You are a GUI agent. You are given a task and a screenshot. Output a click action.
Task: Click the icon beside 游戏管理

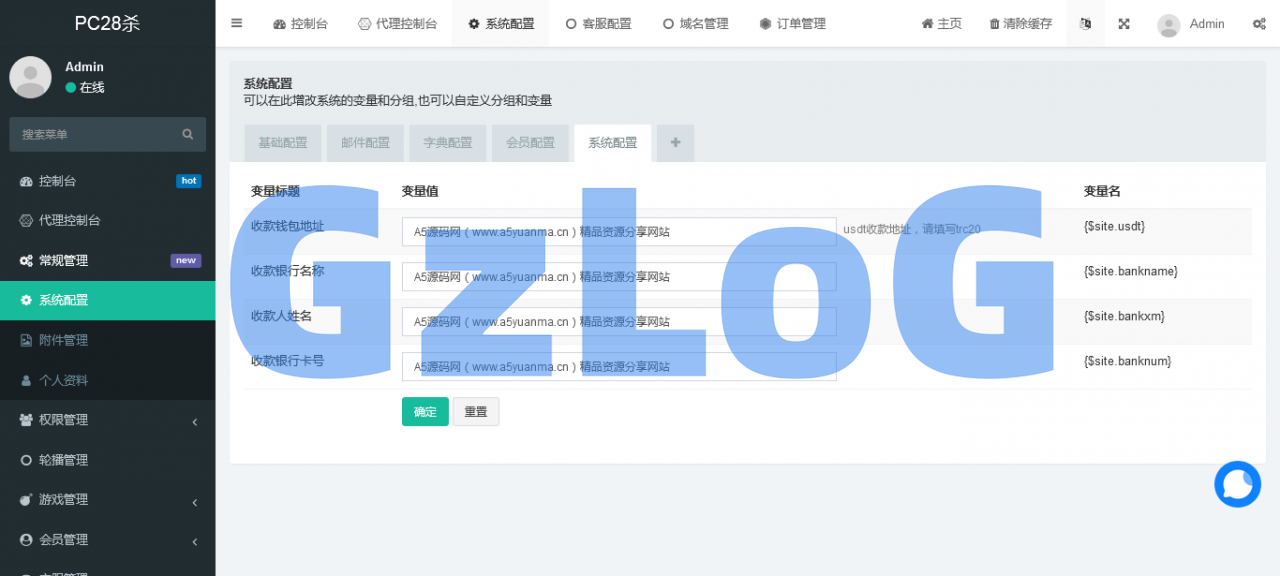[x=26, y=499]
